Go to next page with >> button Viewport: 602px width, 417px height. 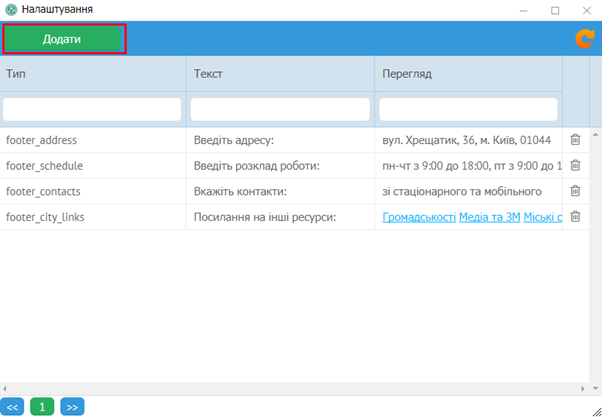coord(72,406)
